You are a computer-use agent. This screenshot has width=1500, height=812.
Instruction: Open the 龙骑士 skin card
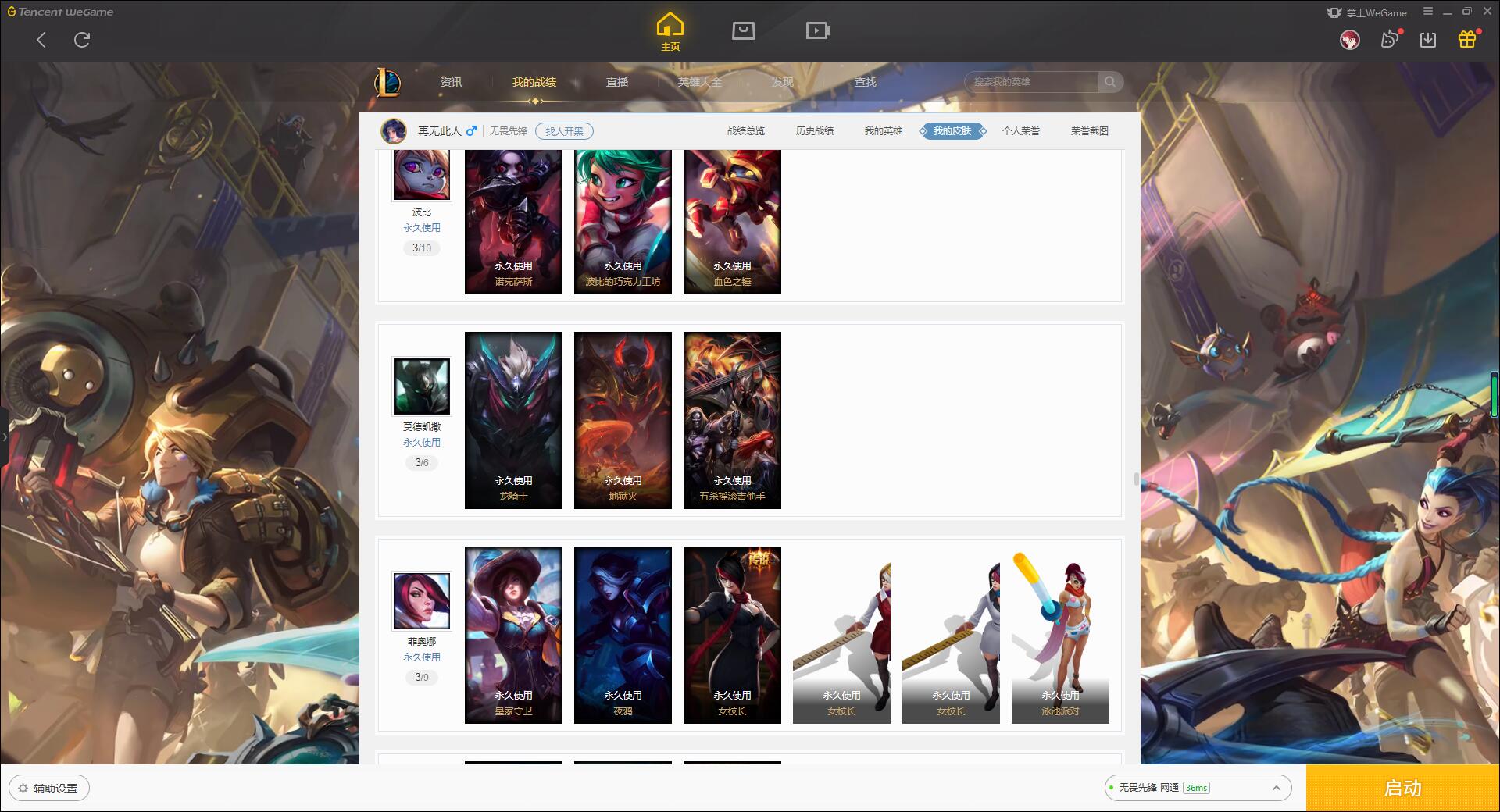point(513,420)
